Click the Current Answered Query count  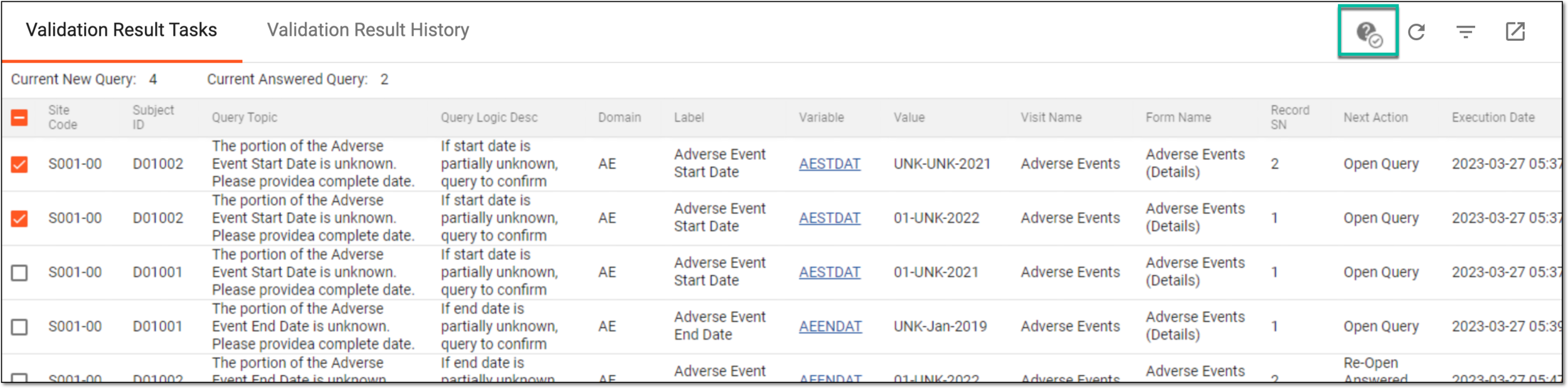[x=384, y=80]
